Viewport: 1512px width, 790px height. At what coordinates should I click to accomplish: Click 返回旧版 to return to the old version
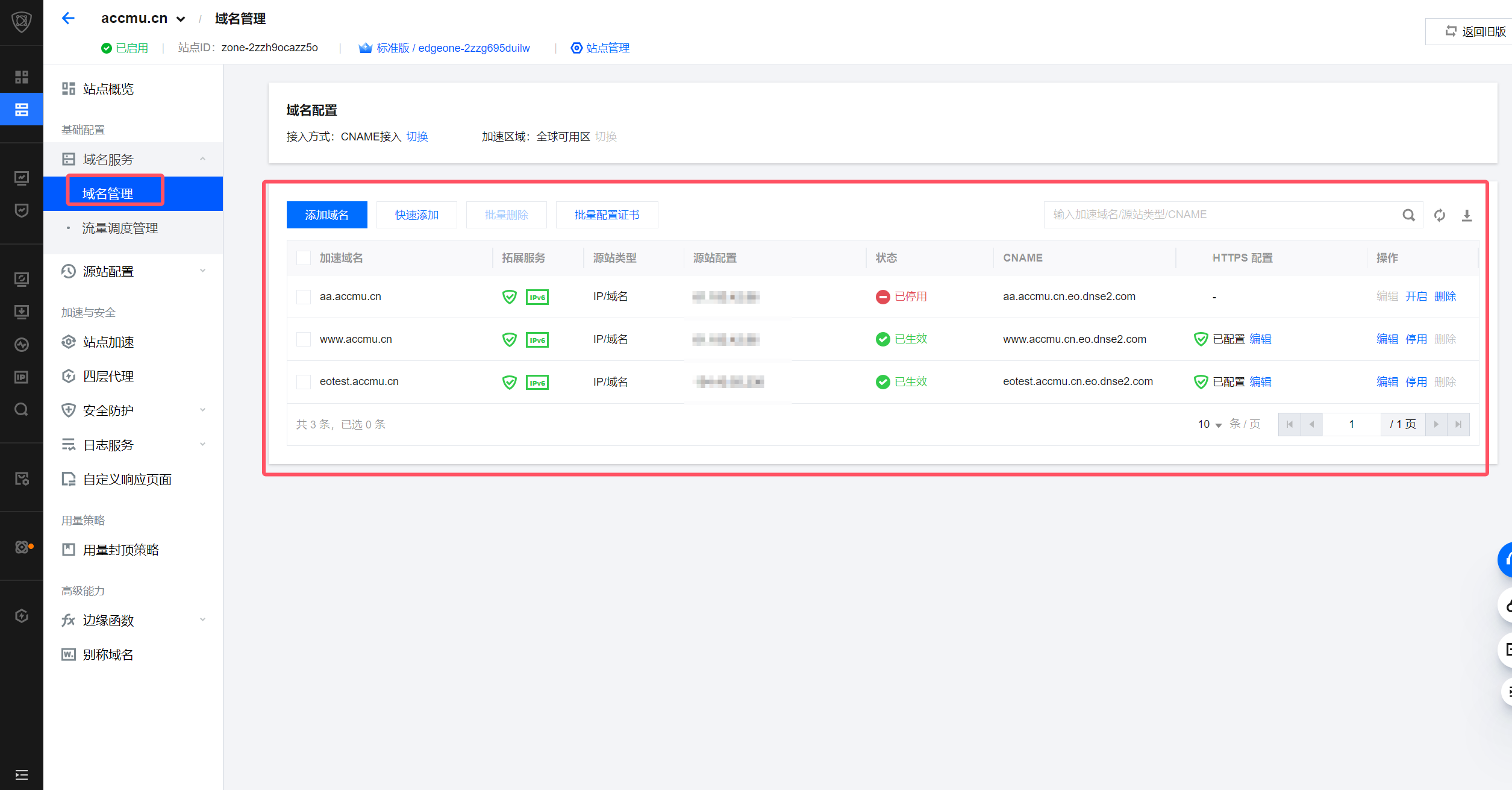[1476, 31]
